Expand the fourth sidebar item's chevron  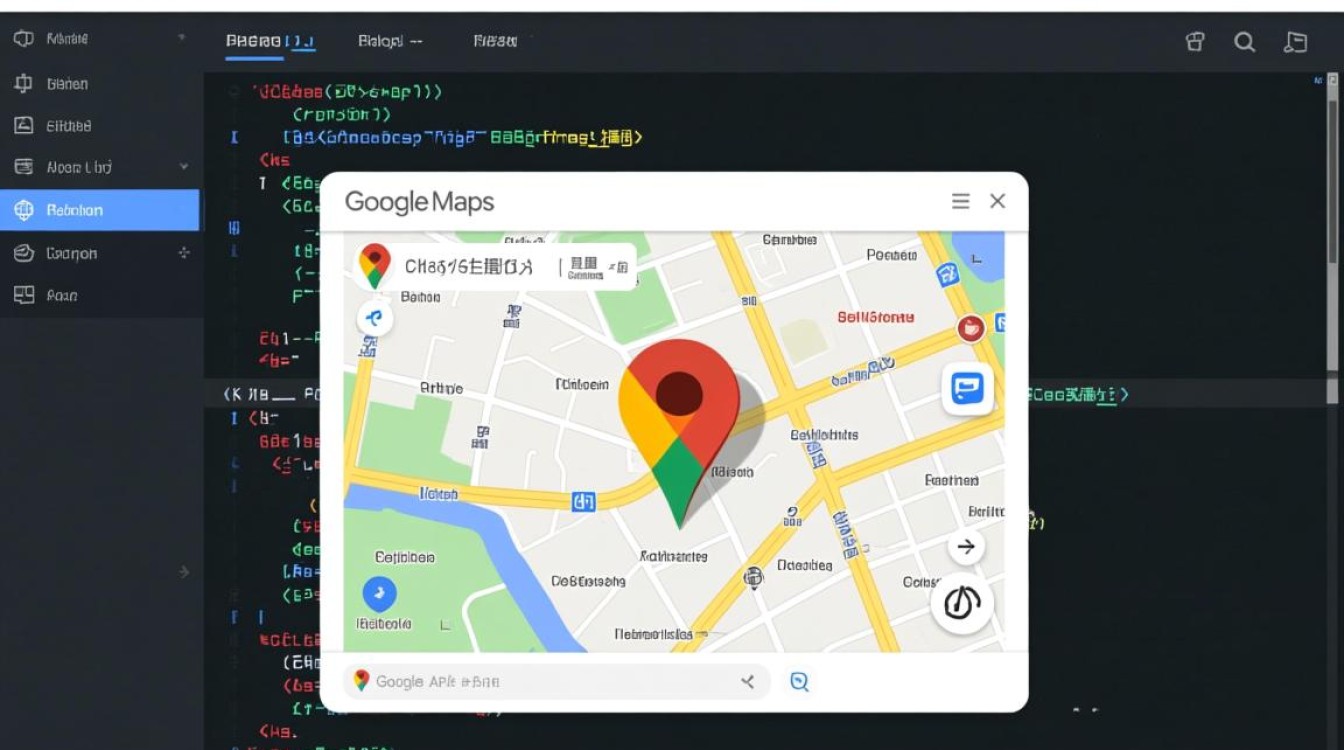(x=183, y=167)
